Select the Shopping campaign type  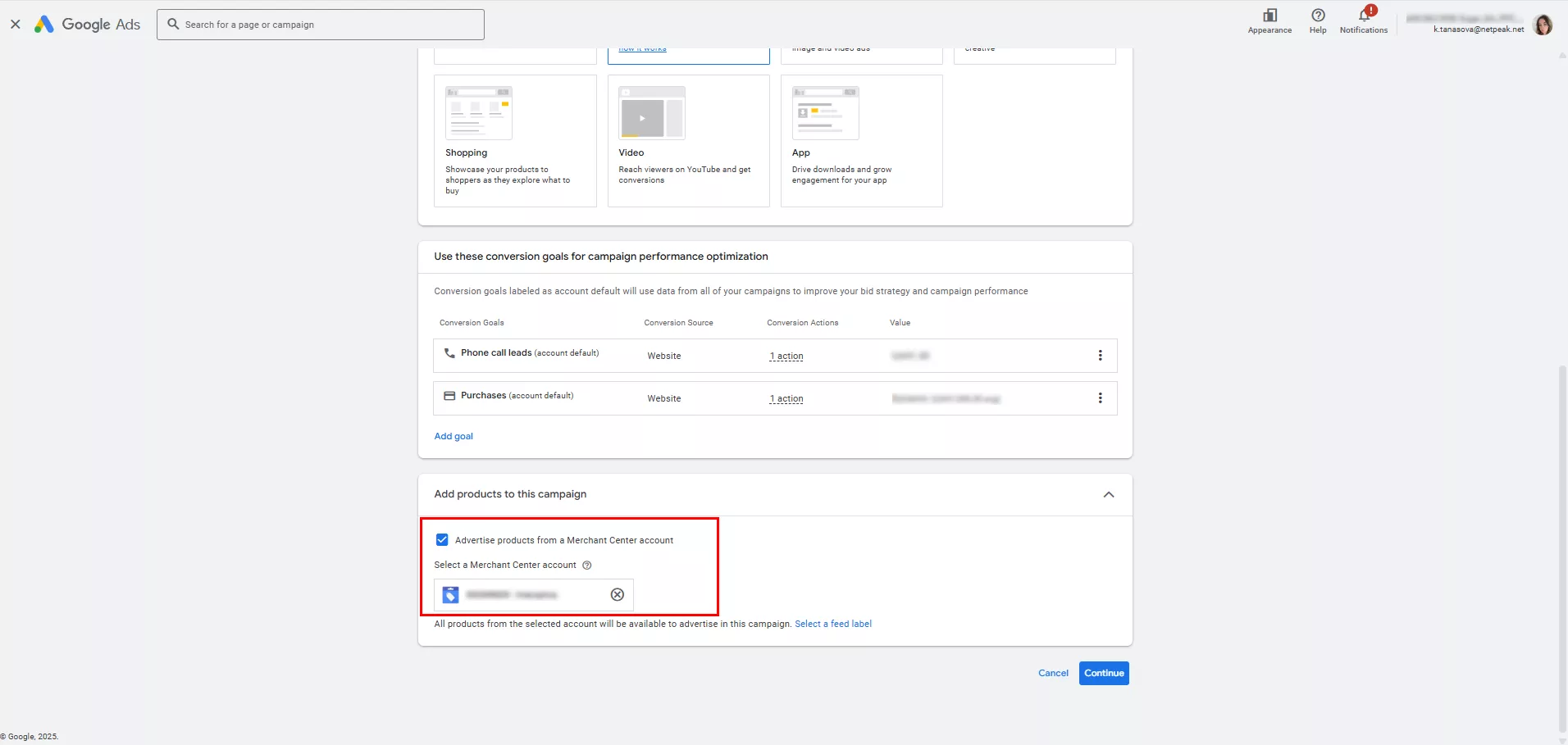(515, 141)
